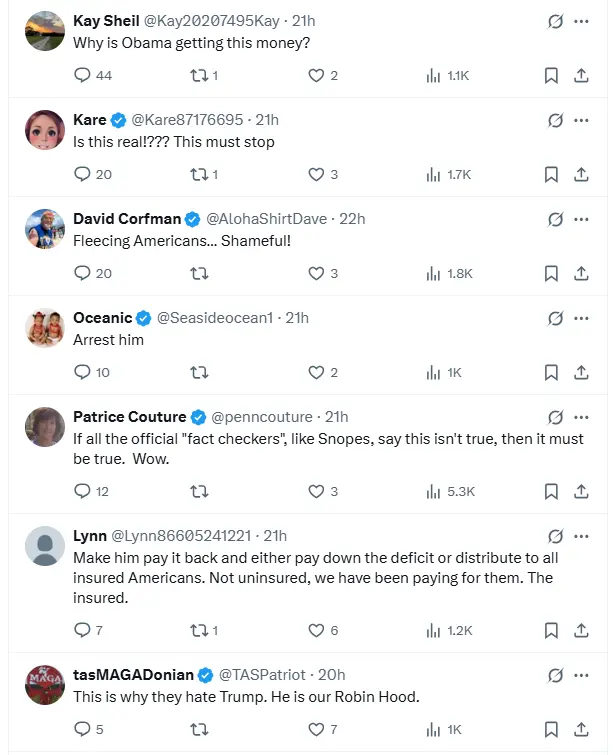
Task: Like tasMAGADonian's Robin Hood tweet
Action: point(316,729)
